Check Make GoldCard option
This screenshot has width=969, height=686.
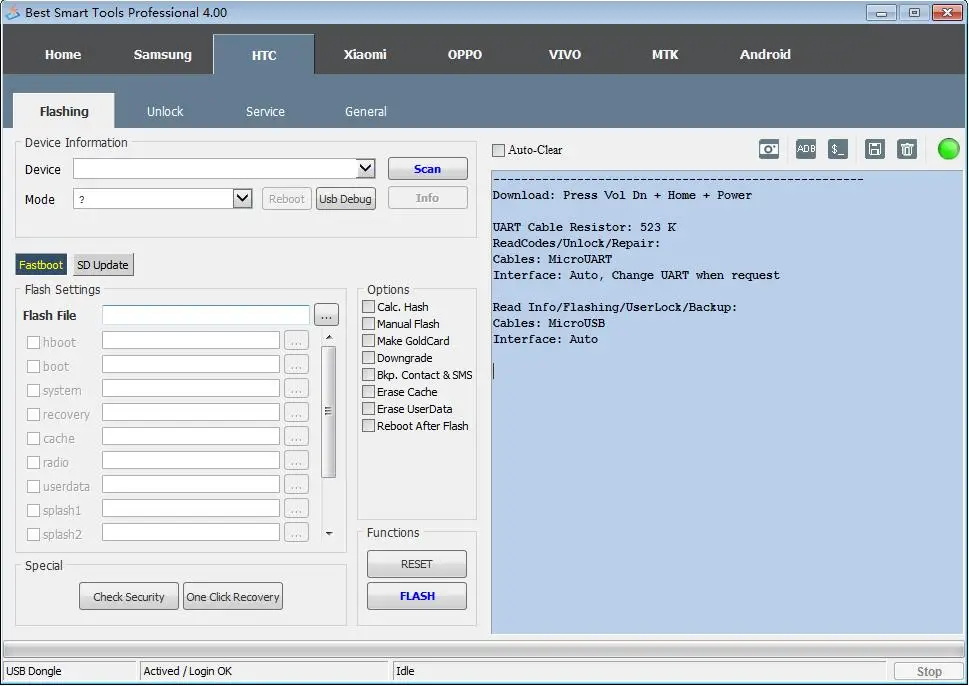pos(368,341)
